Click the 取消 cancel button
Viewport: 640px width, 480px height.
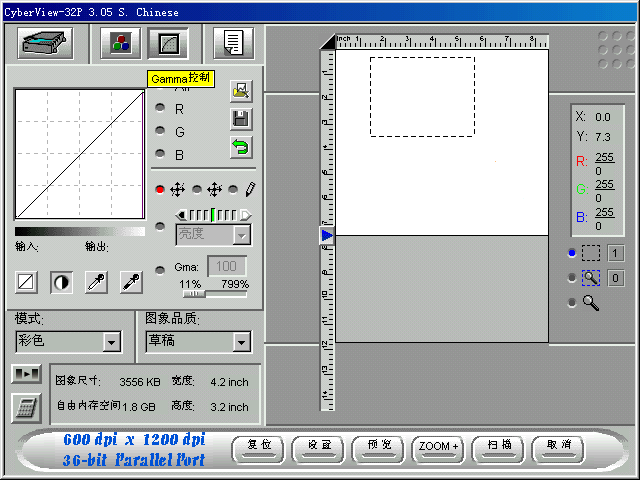(558, 449)
